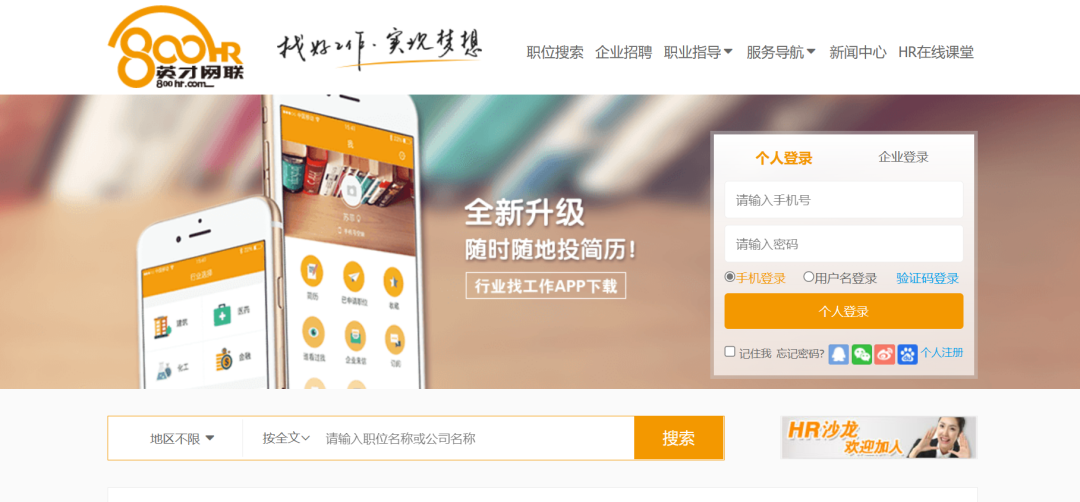Select the 用户名登录 radio button
This screenshot has height=502, width=1080.
(x=808, y=277)
